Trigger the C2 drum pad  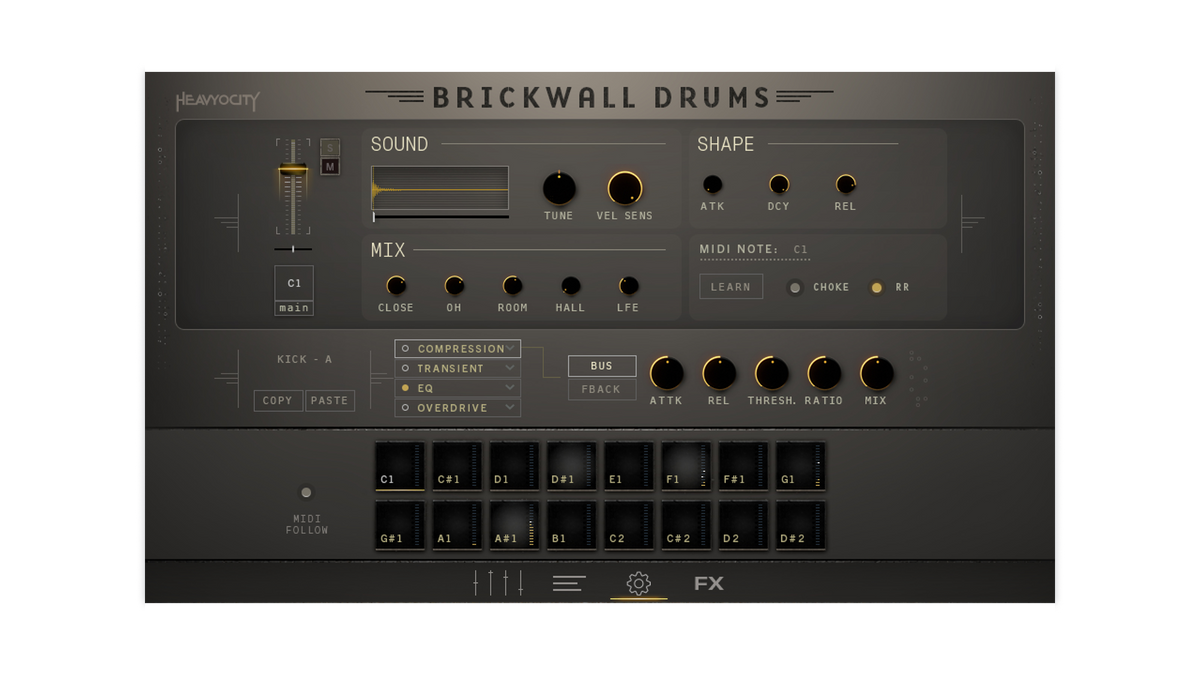(x=628, y=525)
